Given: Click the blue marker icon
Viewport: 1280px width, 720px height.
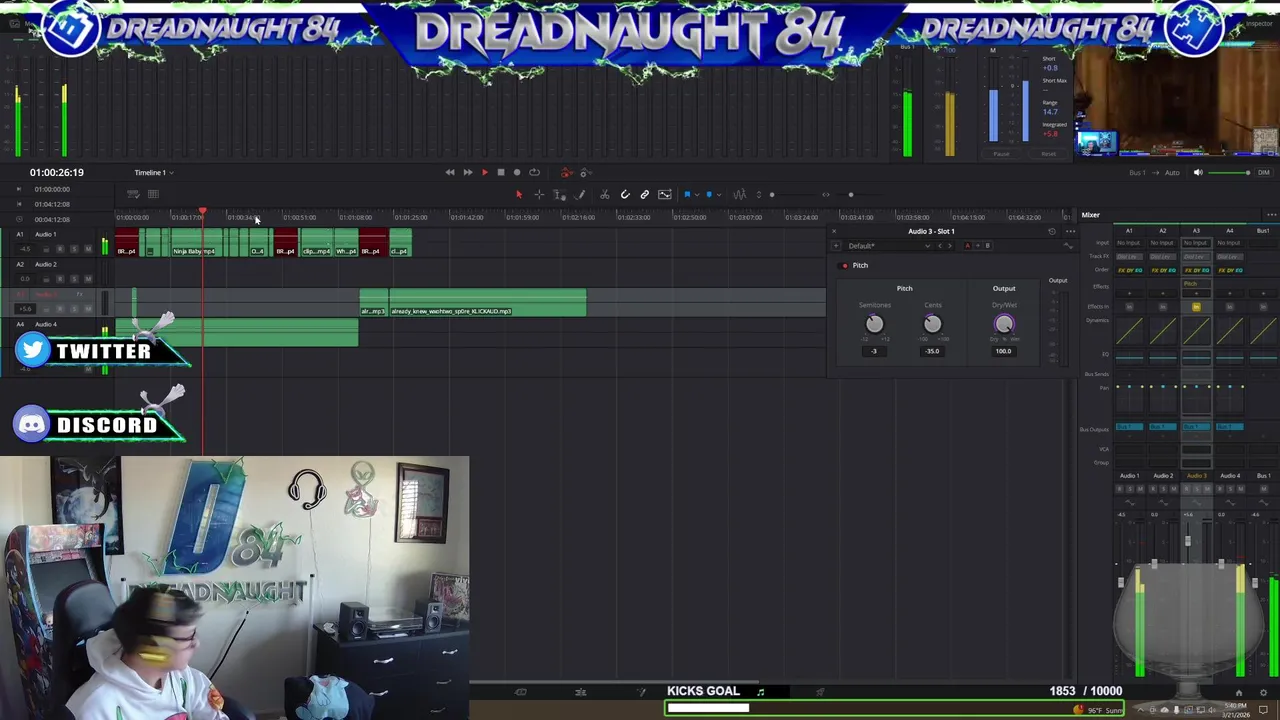Looking at the screenshot, I should point(709,194).
